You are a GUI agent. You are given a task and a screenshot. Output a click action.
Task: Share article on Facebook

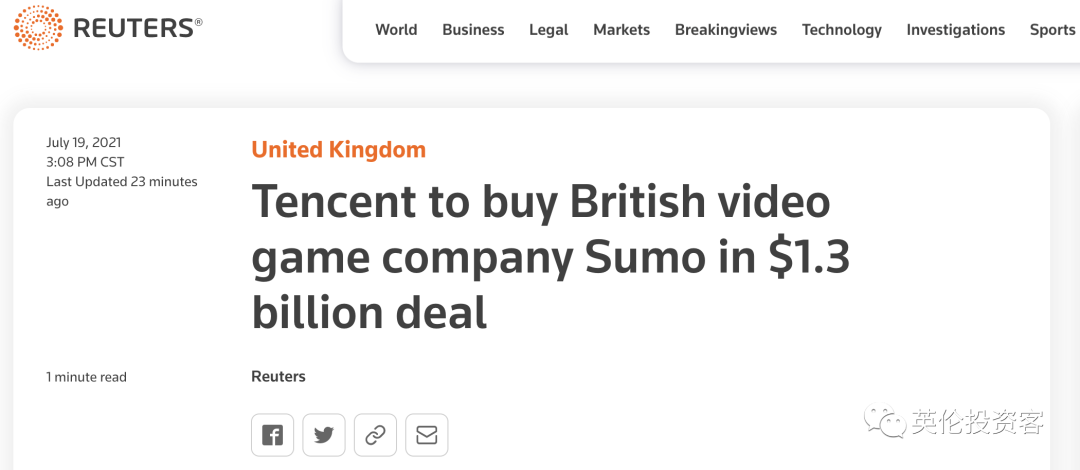pos(272,435)
